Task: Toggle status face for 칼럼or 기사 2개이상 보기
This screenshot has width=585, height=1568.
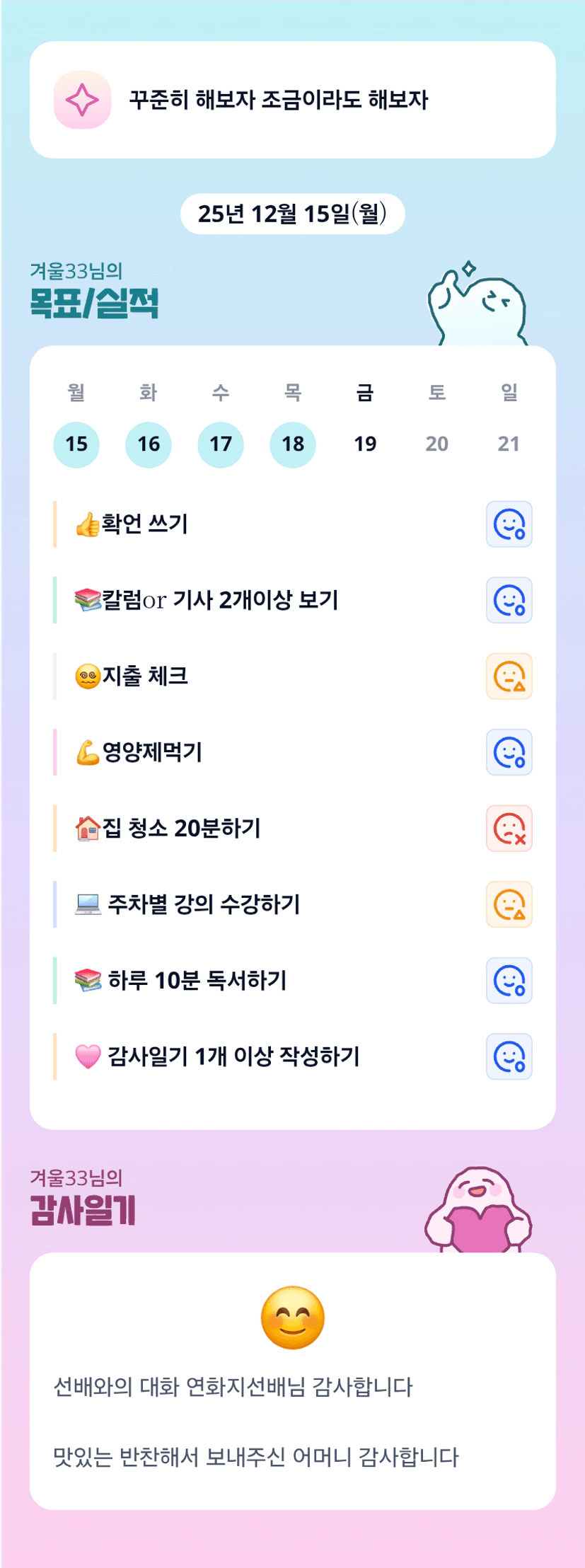Action: pos(509,600)
